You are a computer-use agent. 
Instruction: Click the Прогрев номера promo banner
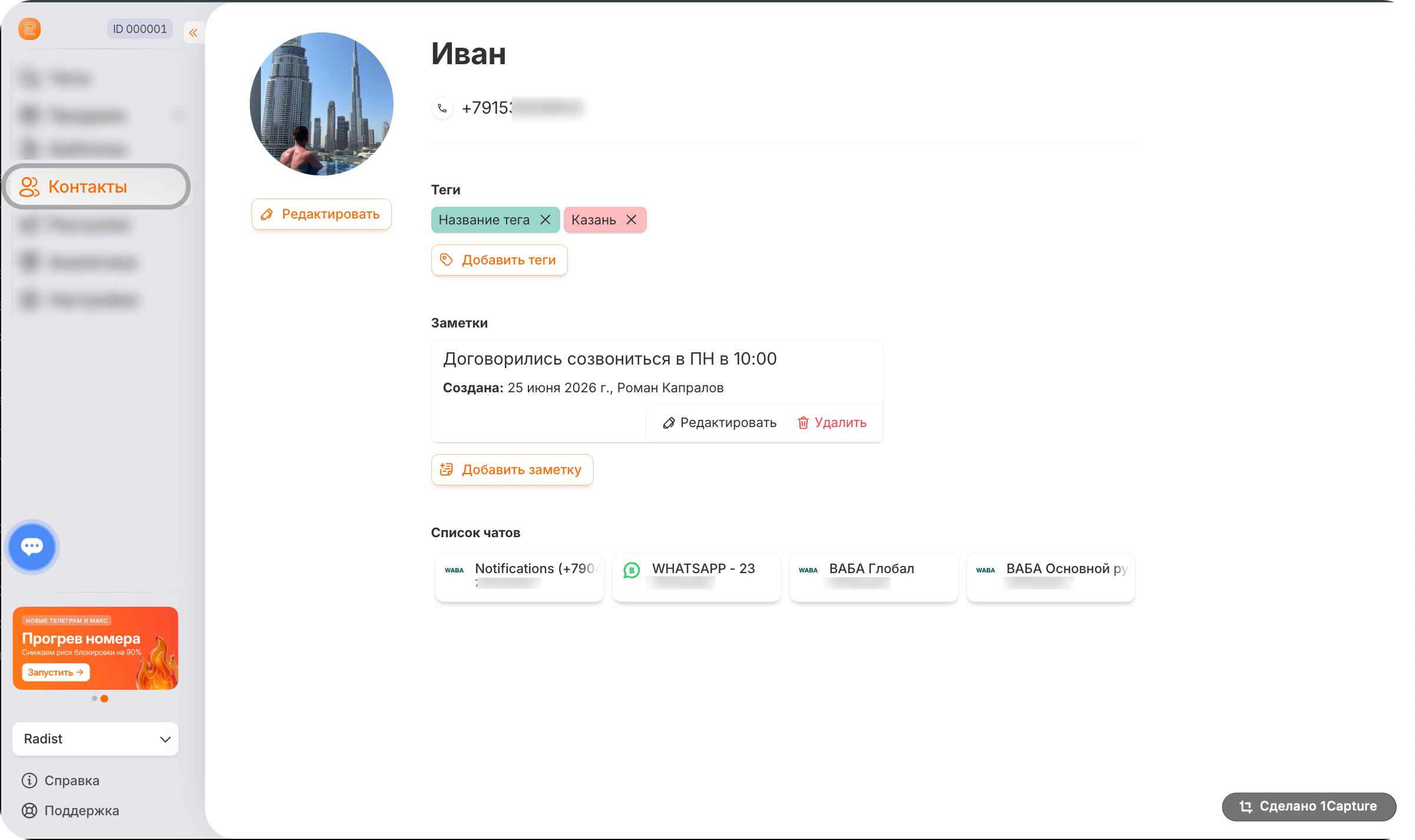point(95,648)
